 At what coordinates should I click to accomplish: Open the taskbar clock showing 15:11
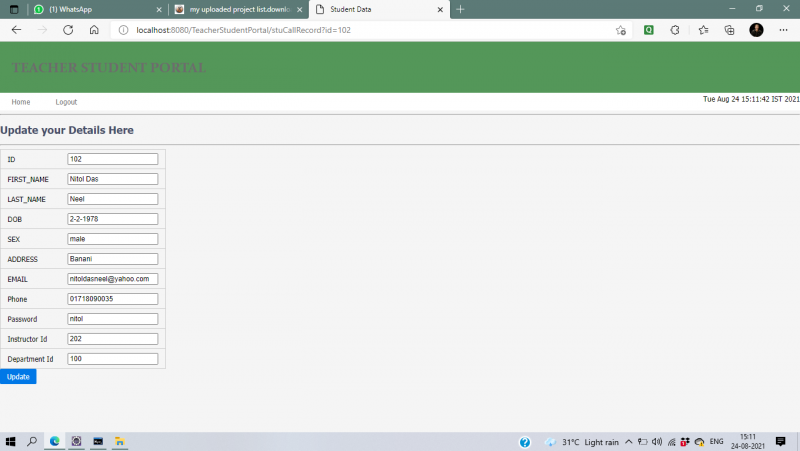tap(748, 441)
